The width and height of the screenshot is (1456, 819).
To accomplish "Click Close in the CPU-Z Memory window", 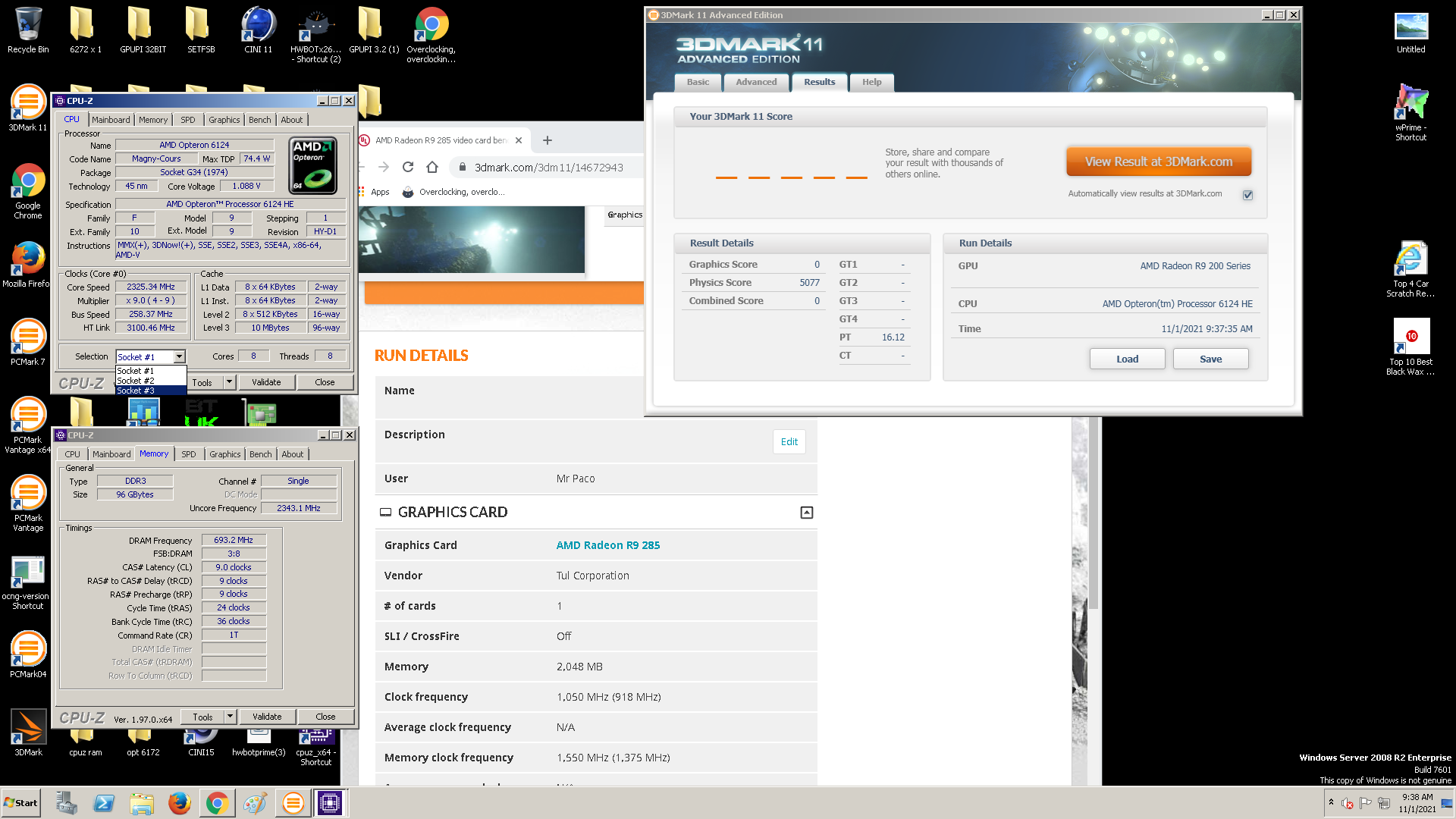I will pos(325,717).
